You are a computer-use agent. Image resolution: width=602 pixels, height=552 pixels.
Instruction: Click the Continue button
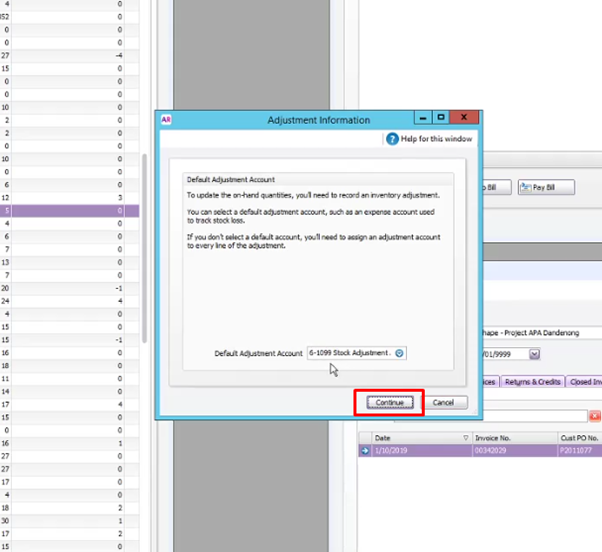[x=390, y=402]
